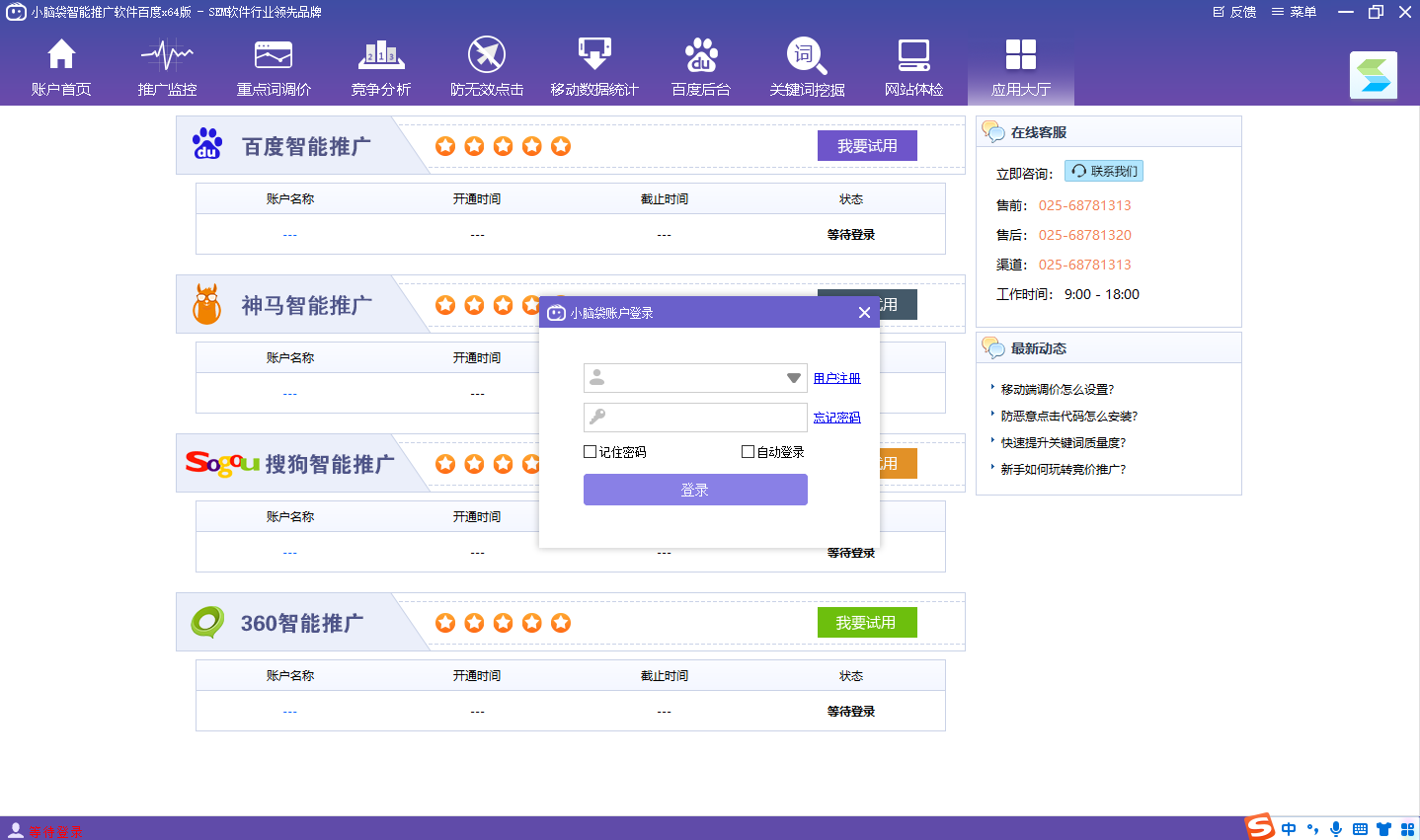Viewport: 1420px width, 840px height.
Task: Click the Sogou logo
Action: (222, 463)
